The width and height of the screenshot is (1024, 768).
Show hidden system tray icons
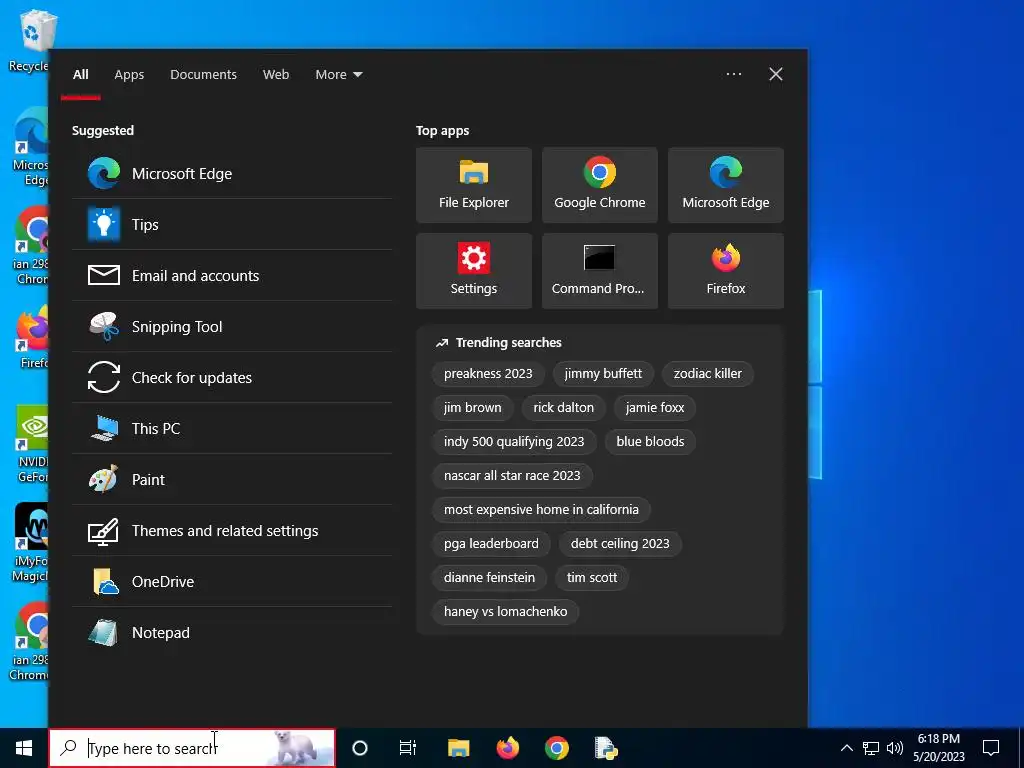(x=846, y=748)
